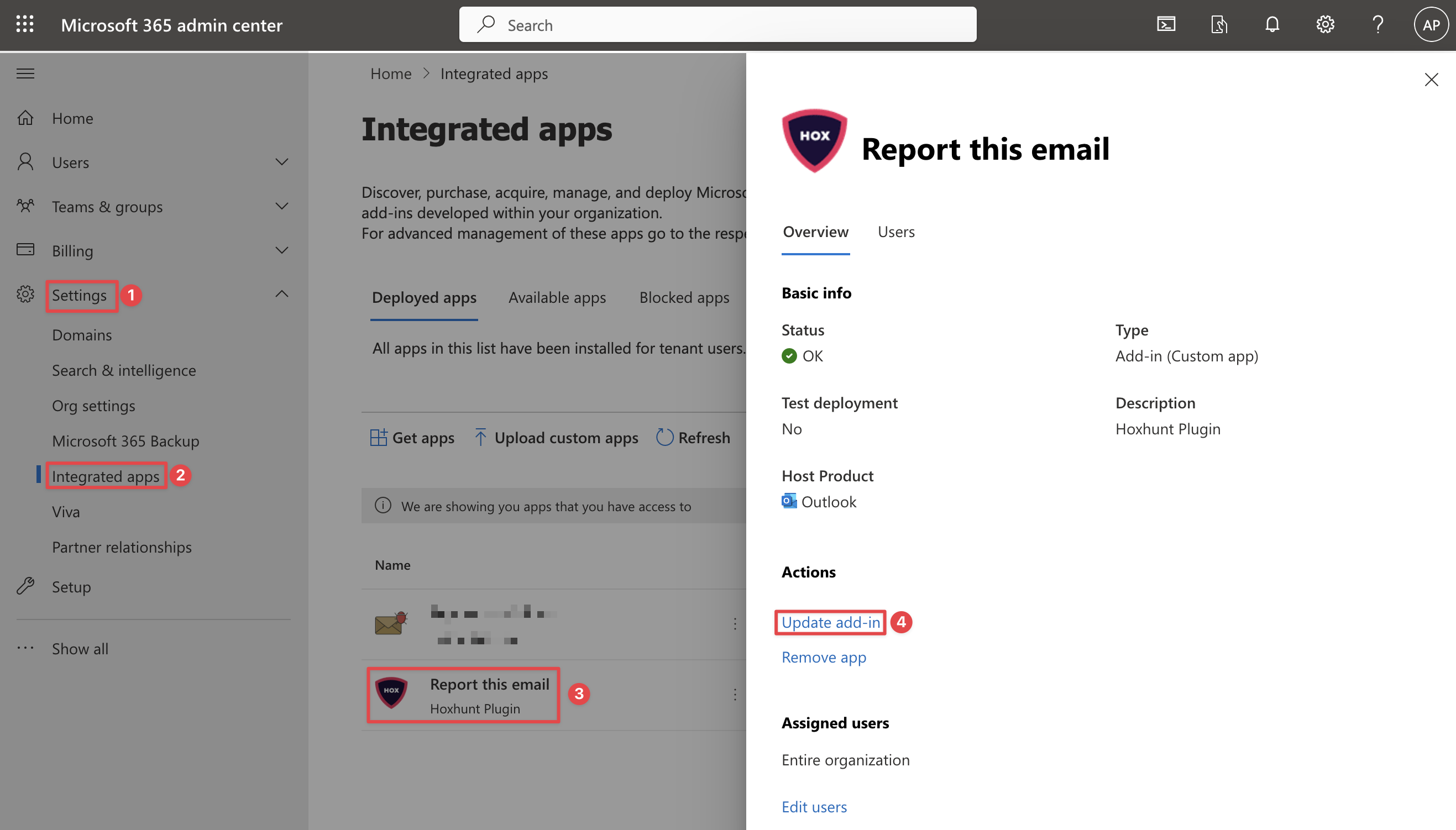Switch to the Available apps tab

(x=557, y=297)
